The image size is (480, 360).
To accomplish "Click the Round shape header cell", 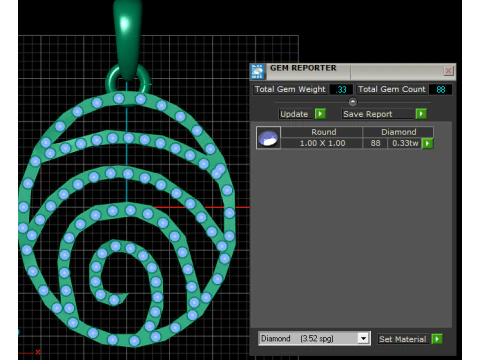I will click(322, 132).
